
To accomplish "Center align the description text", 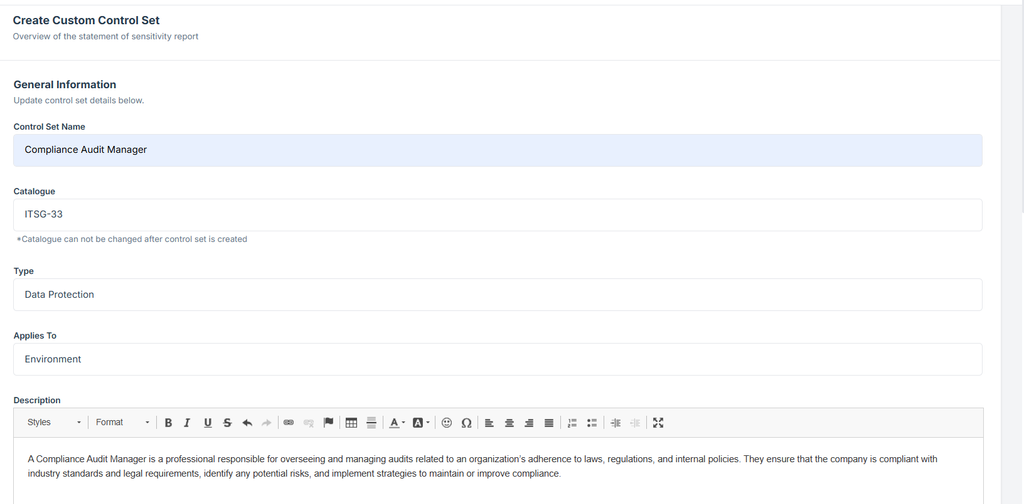I will [509, 423].
